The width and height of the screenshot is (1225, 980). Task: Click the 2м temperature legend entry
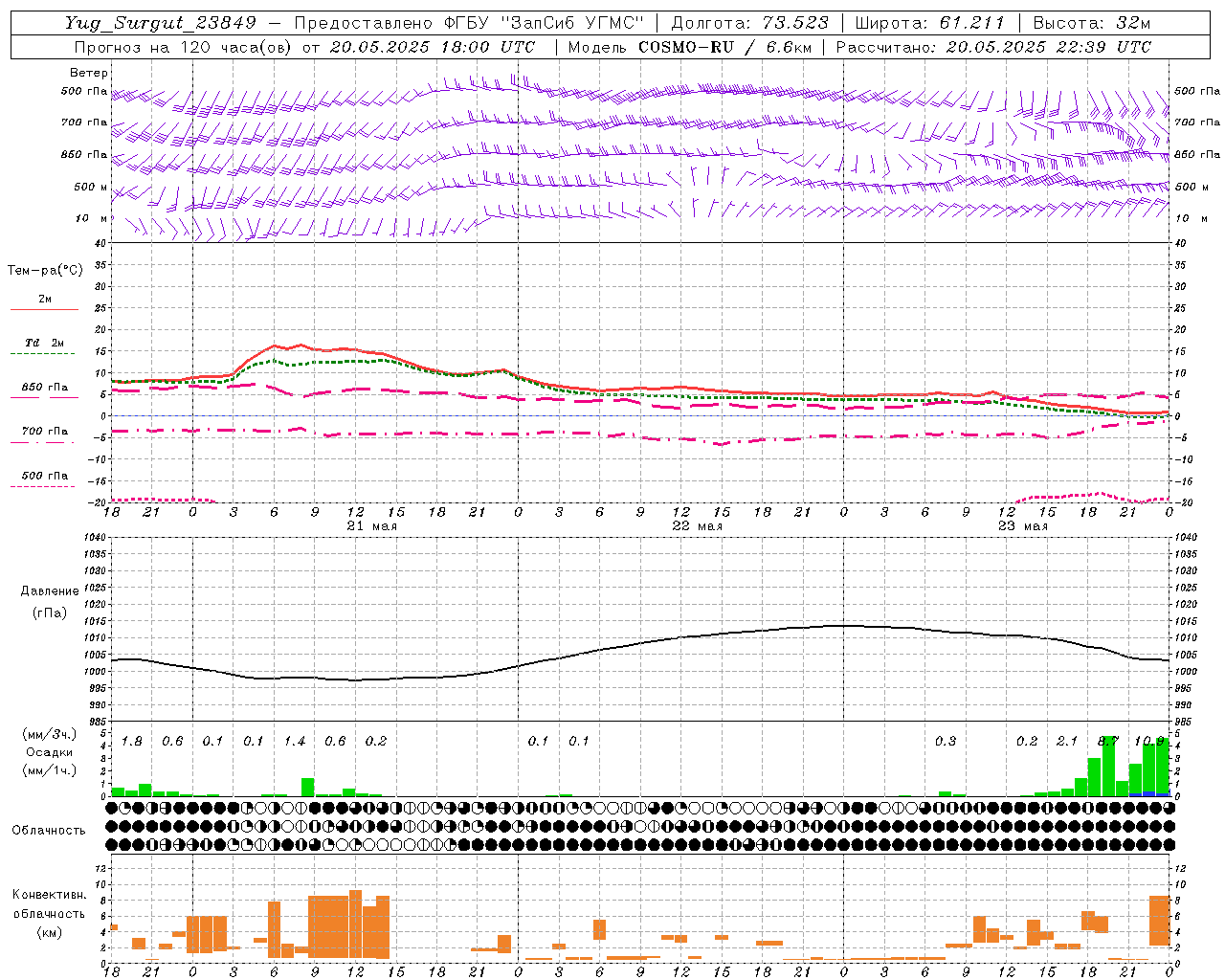[45, 299]
